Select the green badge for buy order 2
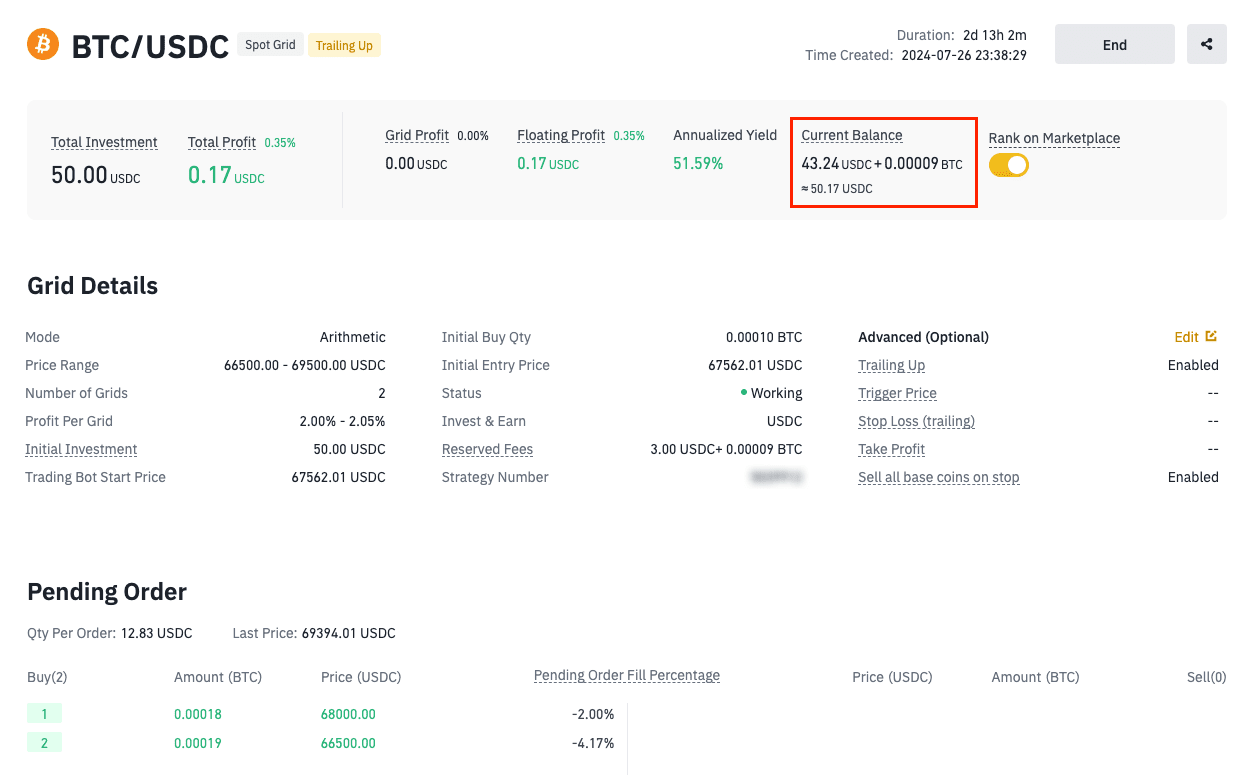This screenshot has height=775, width=1251. point(45,742)
